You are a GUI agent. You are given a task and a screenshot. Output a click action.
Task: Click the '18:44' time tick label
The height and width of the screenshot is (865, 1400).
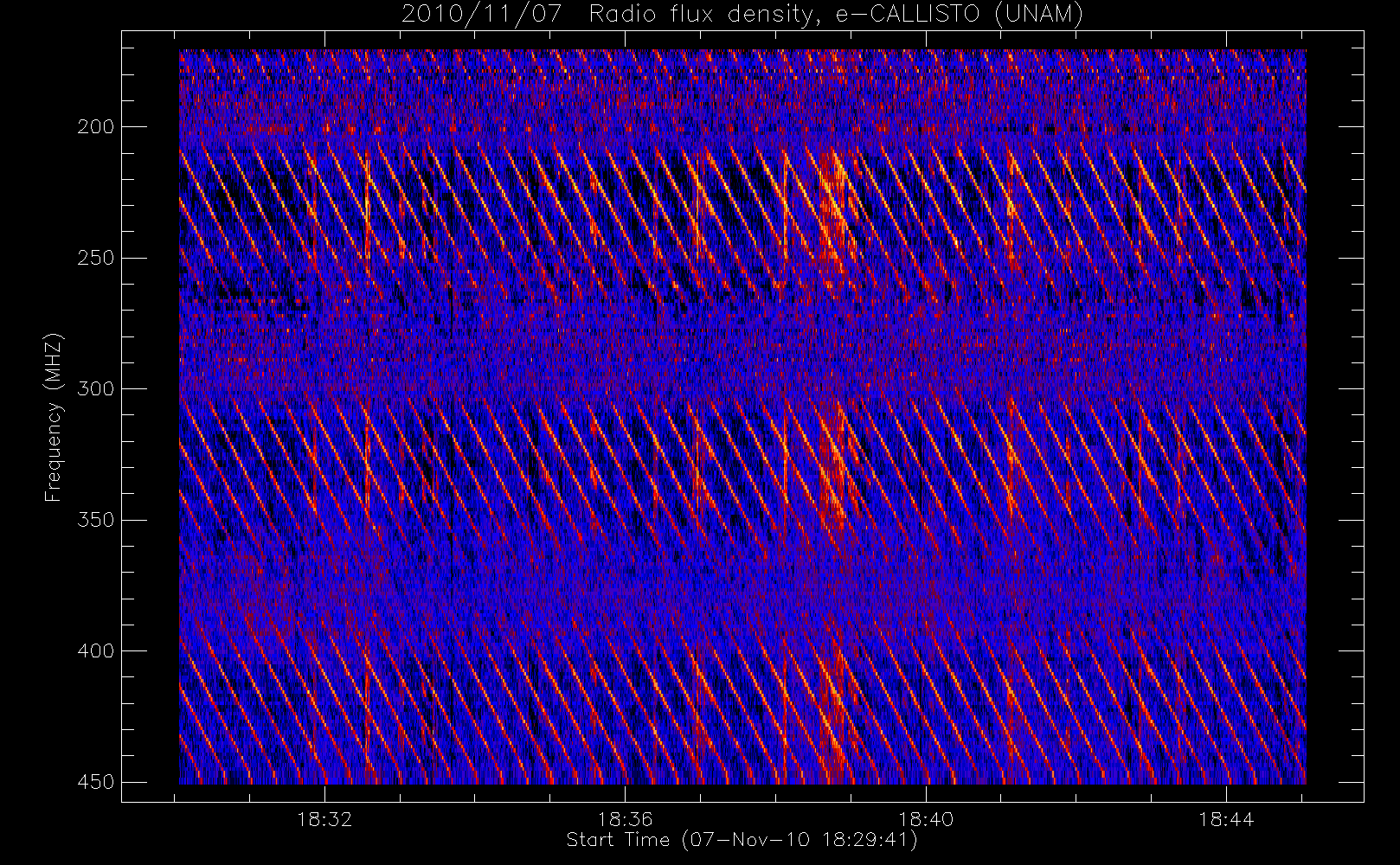pyautogui.click(x=1226, y=819)
